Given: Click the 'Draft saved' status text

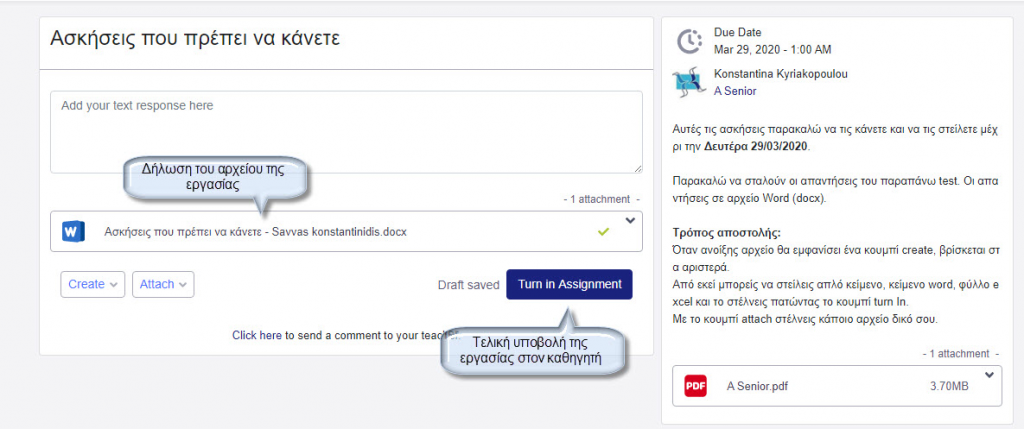Looking at the screenshot, I should [x=468, y=285].
